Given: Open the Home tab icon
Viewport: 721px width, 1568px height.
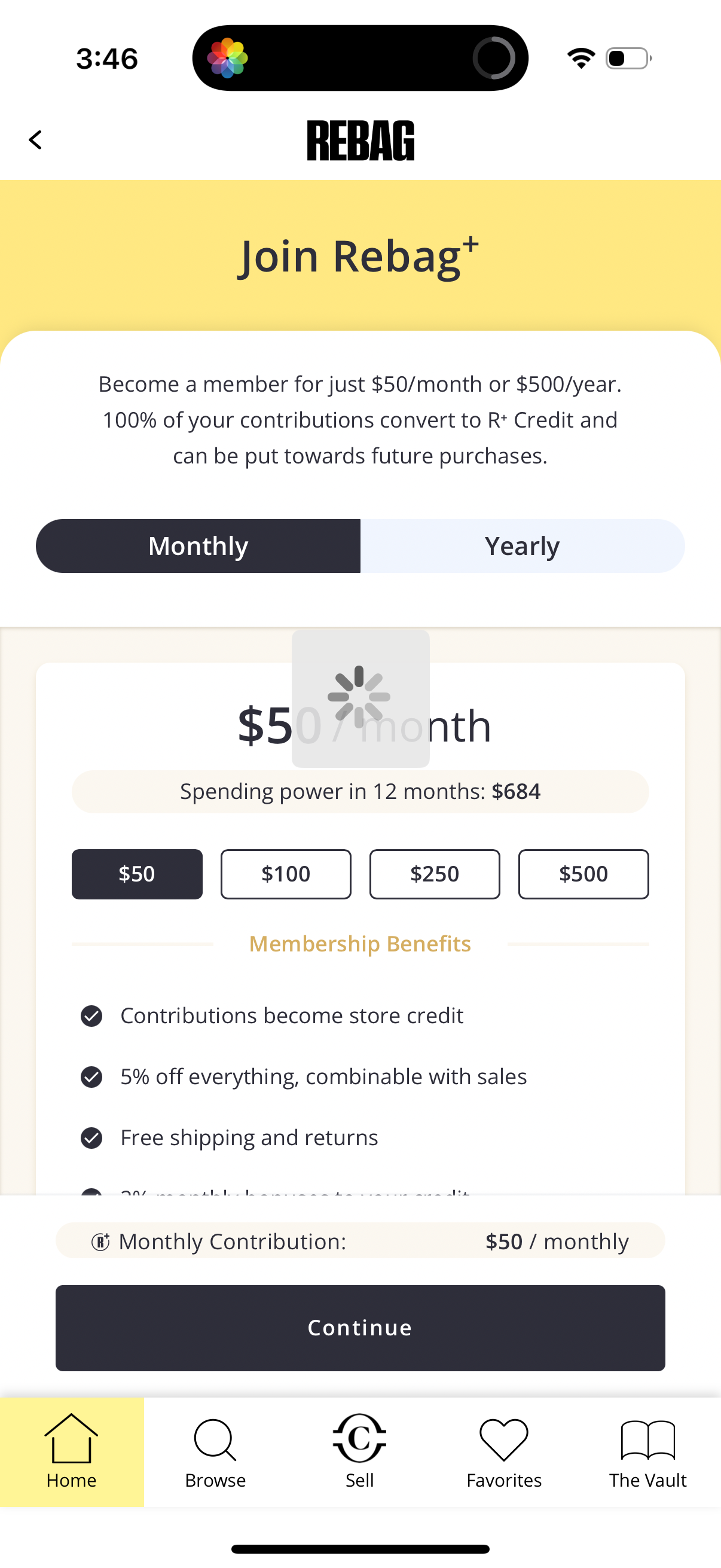Looking at the screenshot, I should pos(71,1438).
